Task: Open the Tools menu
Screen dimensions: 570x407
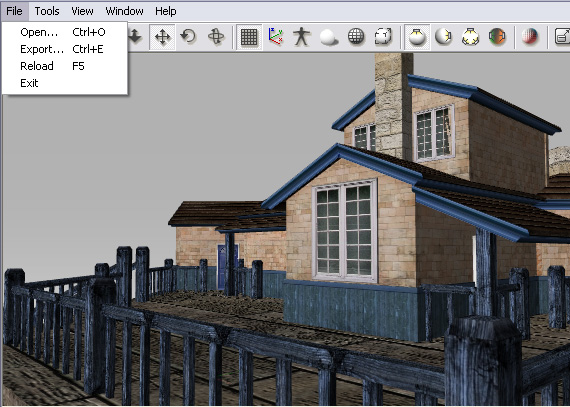Action: tap(47, 11)
